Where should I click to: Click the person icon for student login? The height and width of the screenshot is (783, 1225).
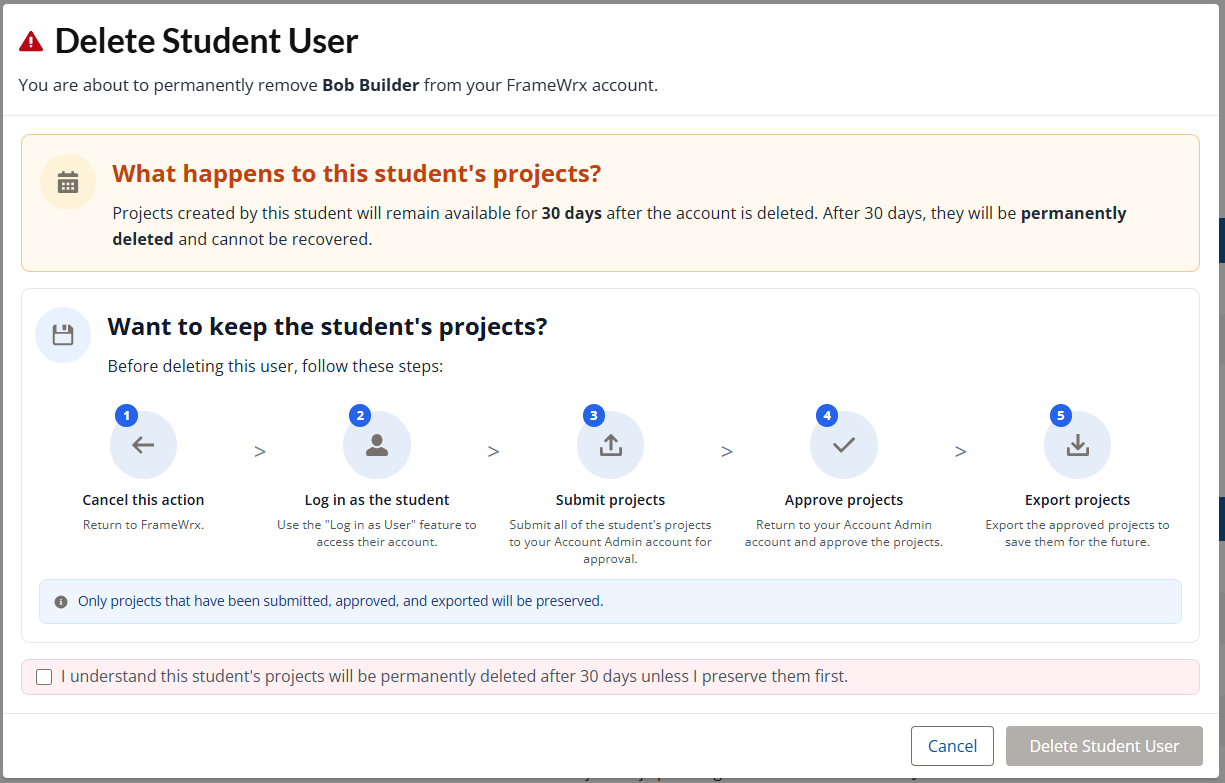[x=377, y=445]
